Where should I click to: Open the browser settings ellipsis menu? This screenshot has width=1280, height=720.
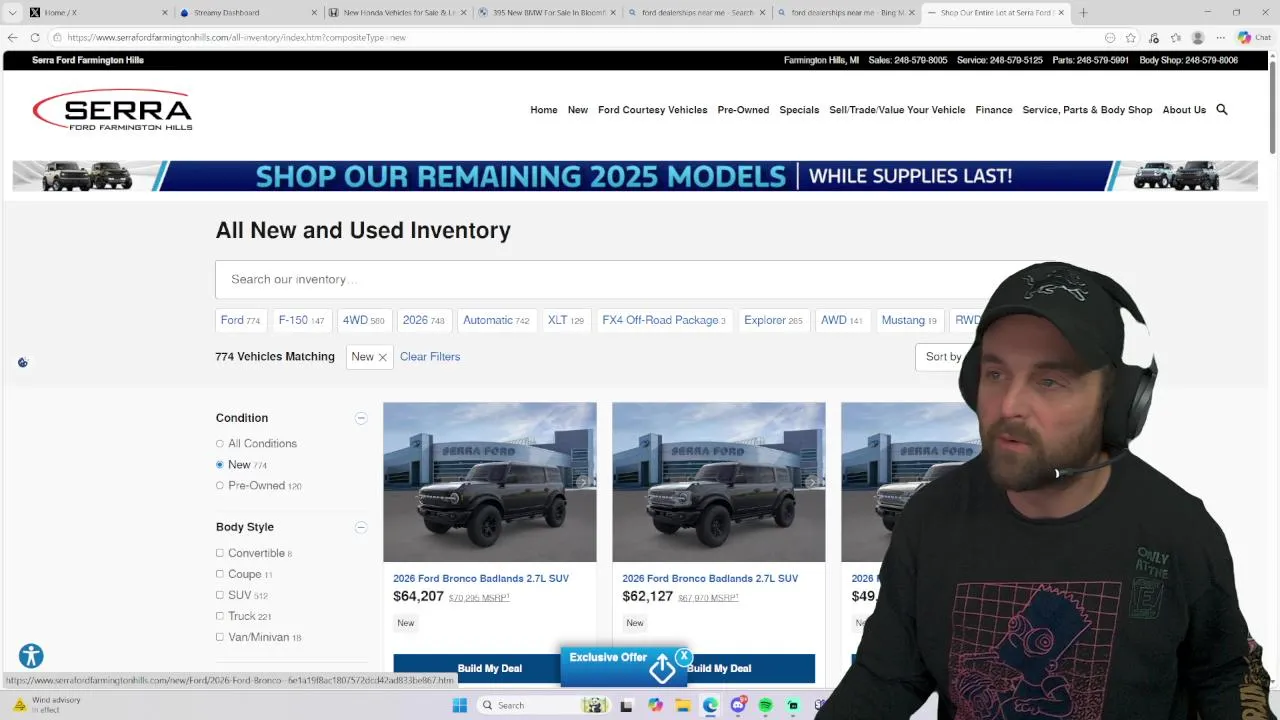(1220, 37)
